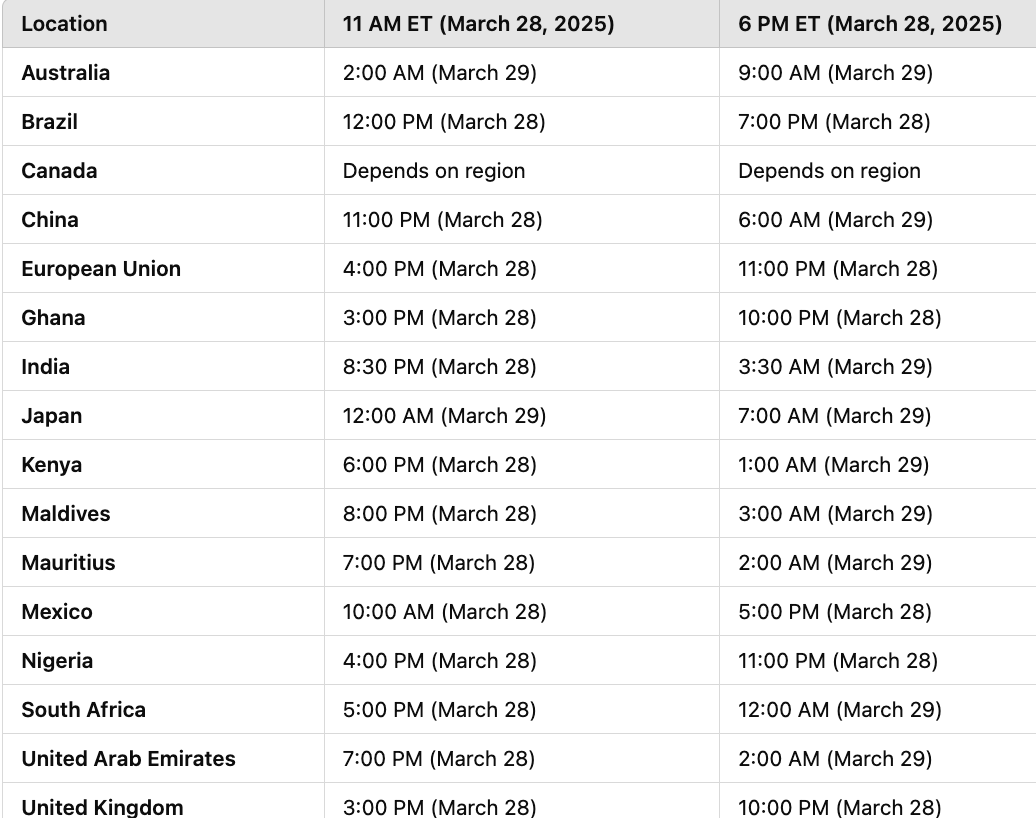Click Mauritius 7:00 PM (March 28) cell
This screenshot has width=1036, height=818.
click(439, 562)
